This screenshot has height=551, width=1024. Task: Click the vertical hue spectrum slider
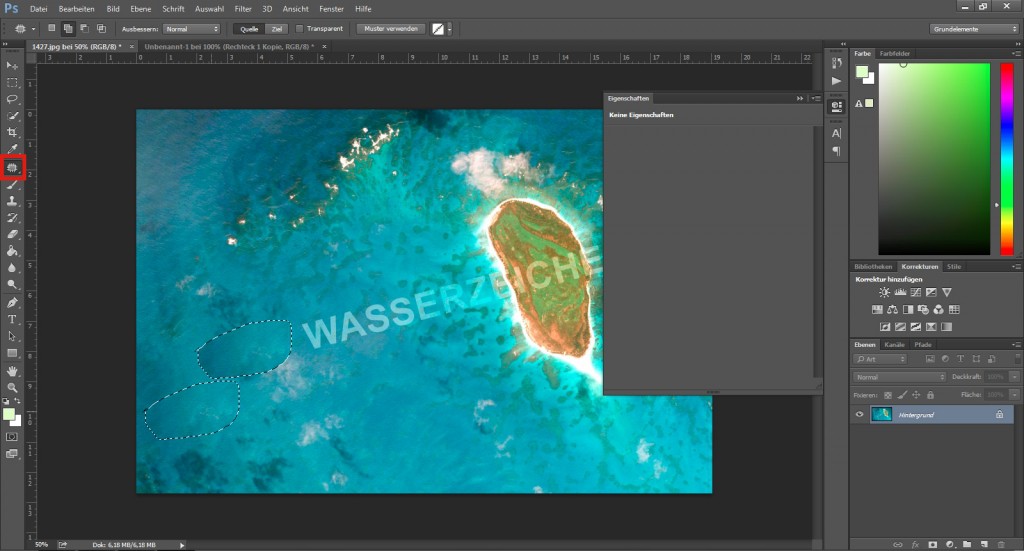(1006, 158)
